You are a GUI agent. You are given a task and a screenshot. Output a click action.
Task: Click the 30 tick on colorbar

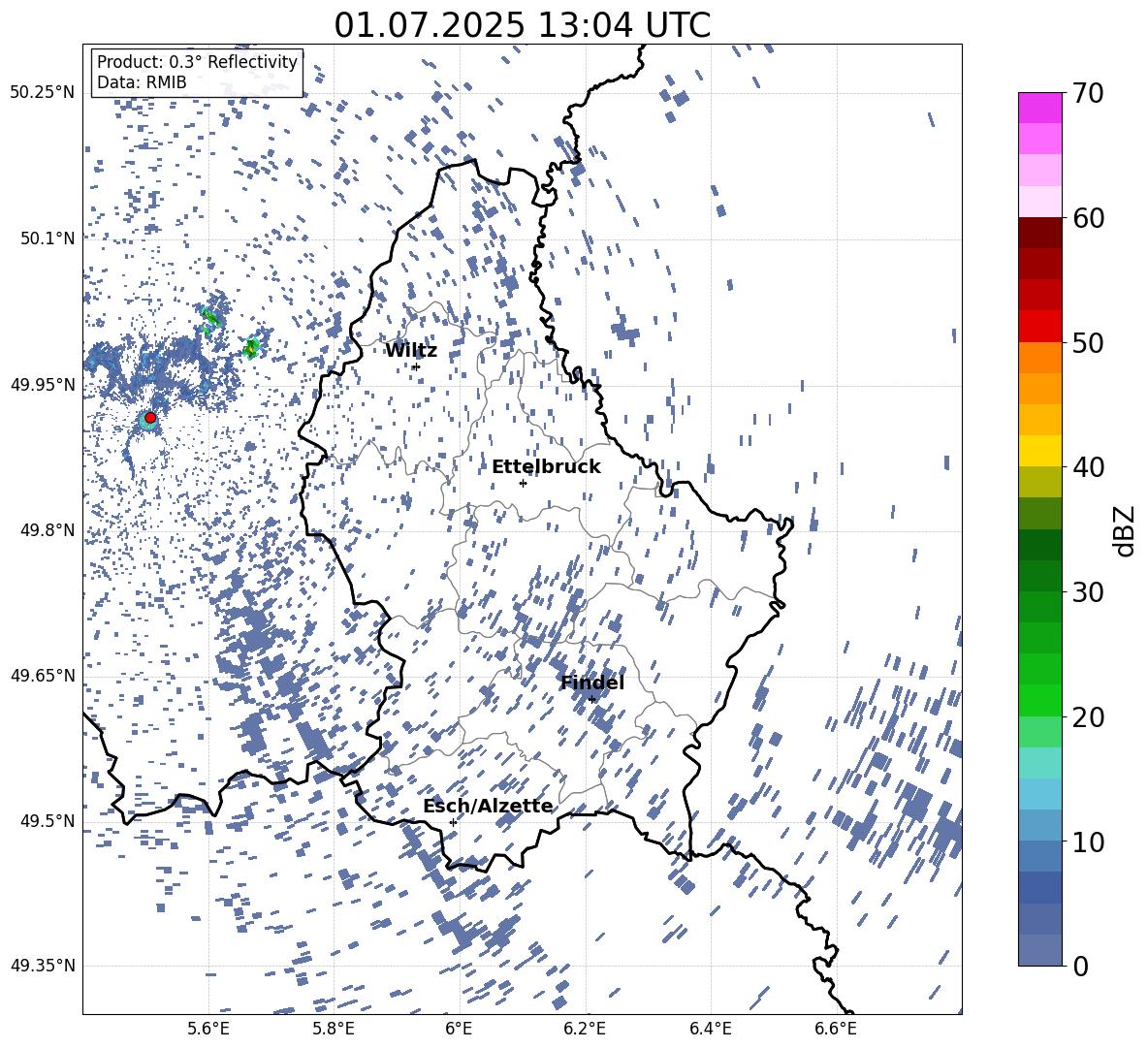(1088, 592)
